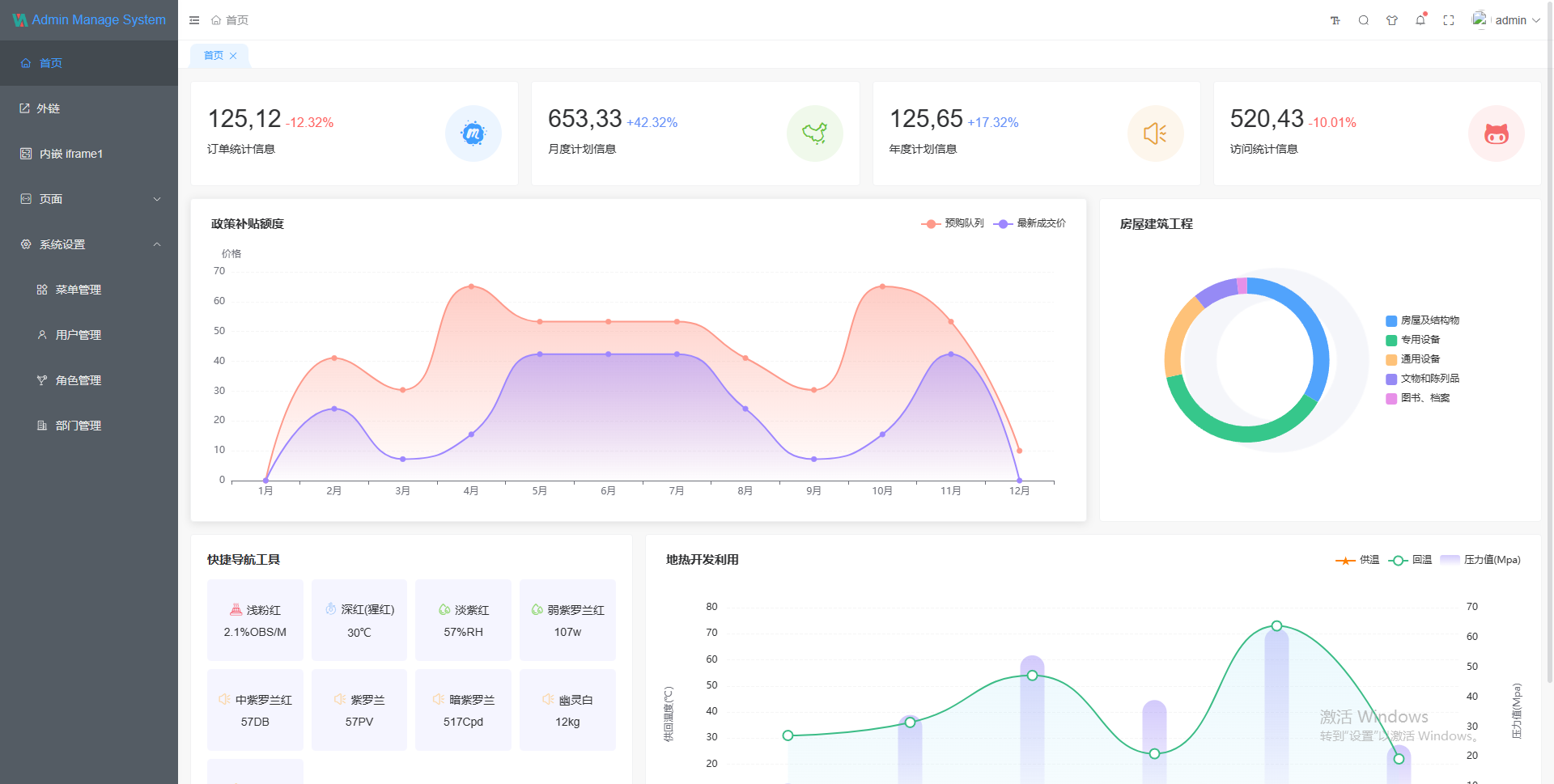
Task: Toggle fullscreen mode icon
Action: click(1449, 20)
